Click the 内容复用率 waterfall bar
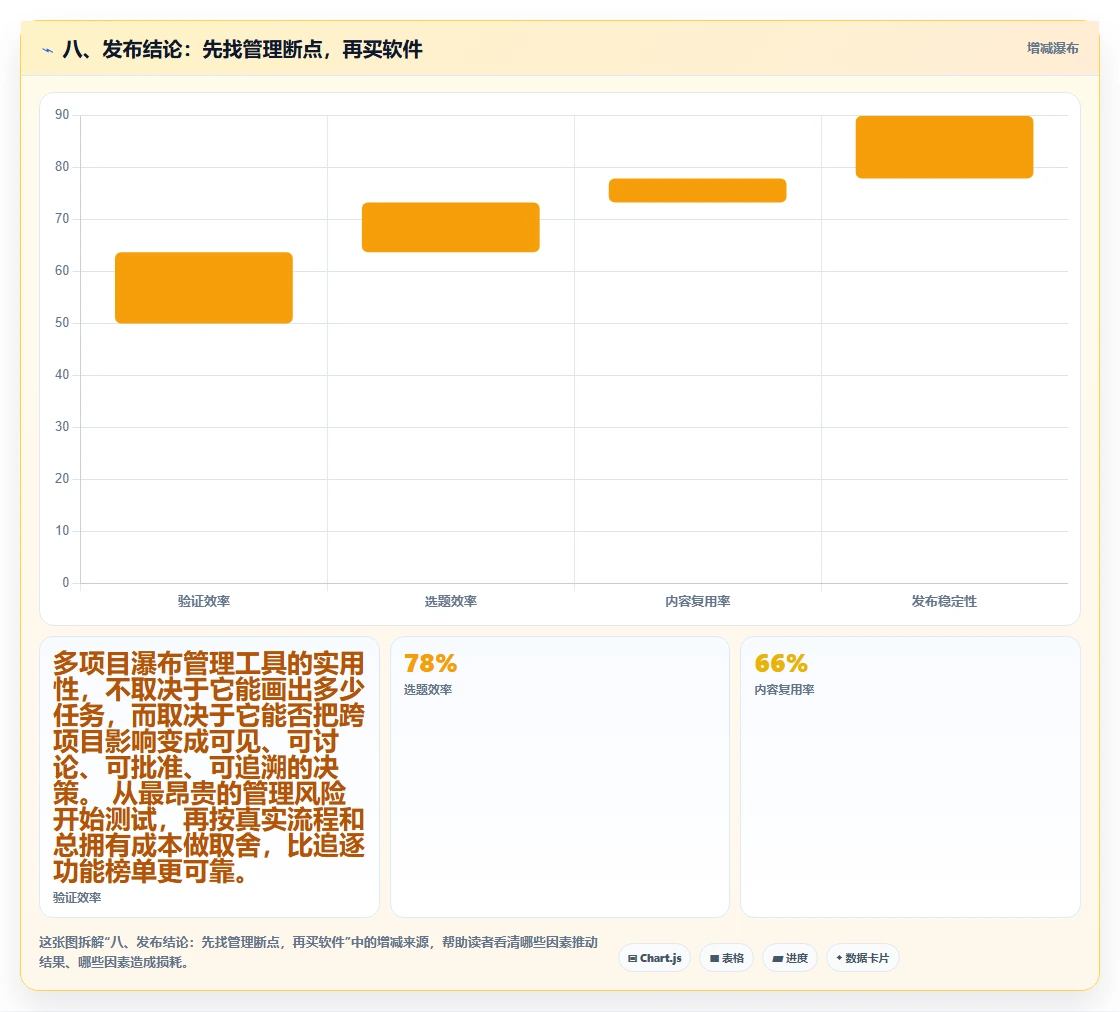The width and height of the screenshot is (1120, 1012). click(x=697, y=190)
